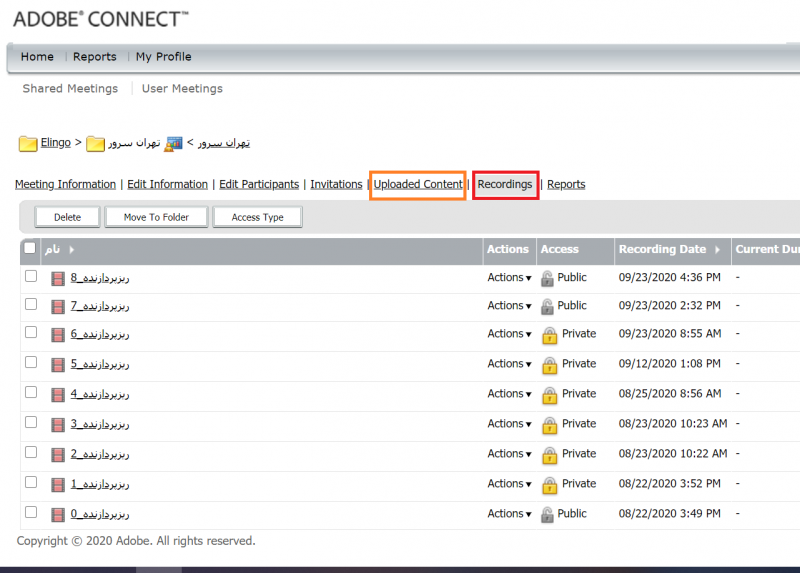Click the recording film icon for row 0
This screenshot has width=800, height=573.
click(58, 514)
